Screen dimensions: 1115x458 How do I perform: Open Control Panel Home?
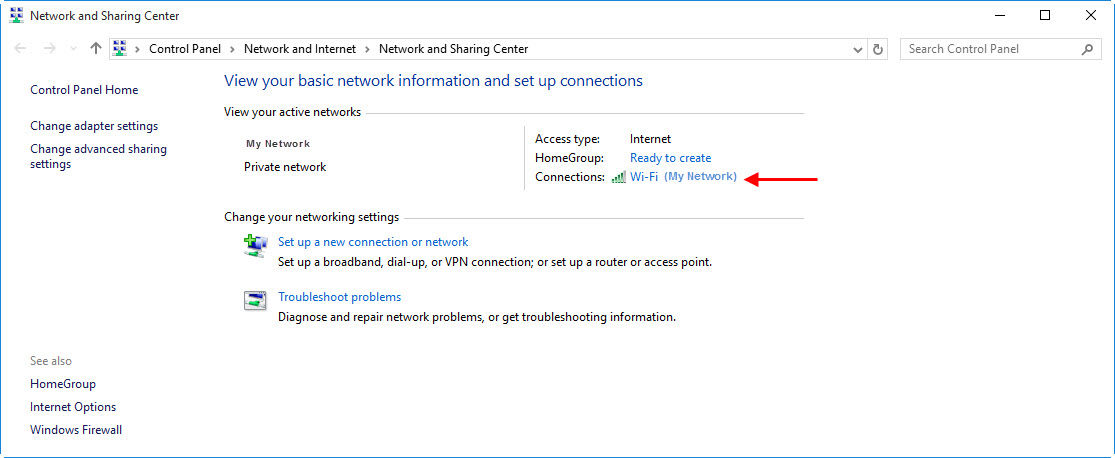[84, 90]
